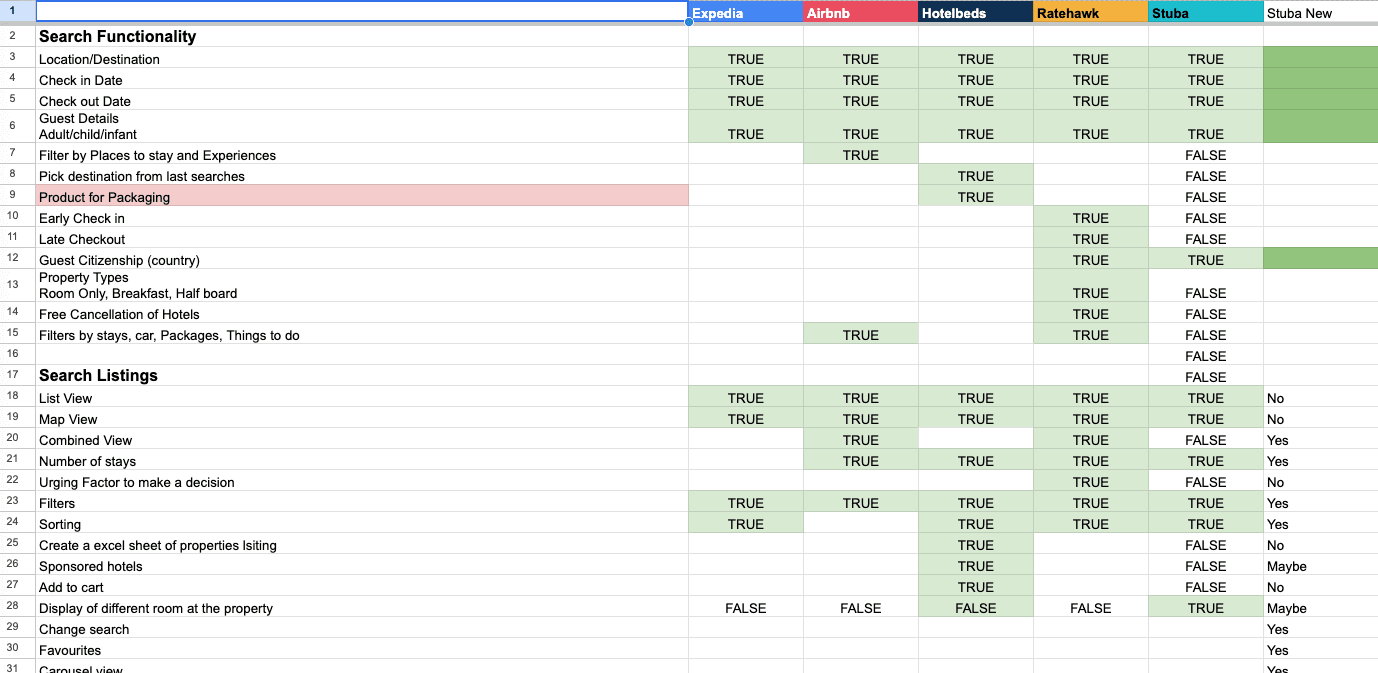Click Hotelbeds TRUE in Add to cart row
The height and width of the screenshot is (673, 1378).
pyautogui.click(x=976, y=586)
